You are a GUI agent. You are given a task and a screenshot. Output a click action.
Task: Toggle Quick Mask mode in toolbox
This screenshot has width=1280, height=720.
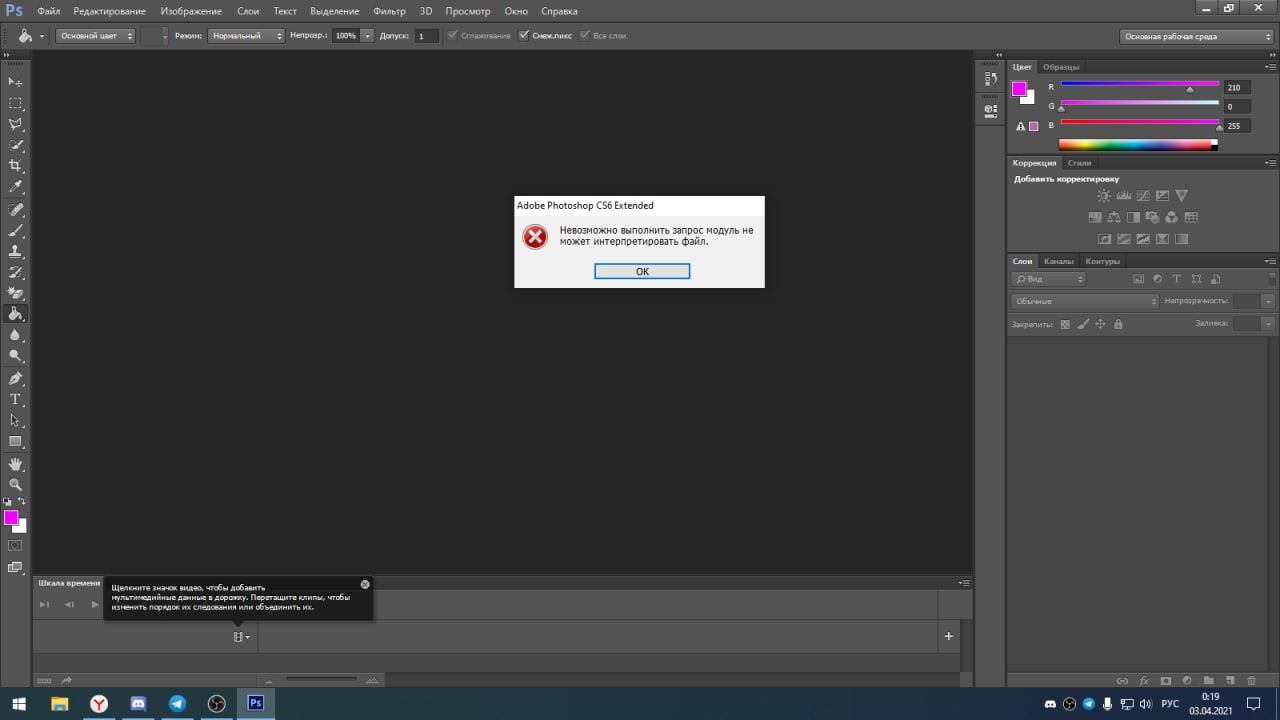click(x=15, y=546)
